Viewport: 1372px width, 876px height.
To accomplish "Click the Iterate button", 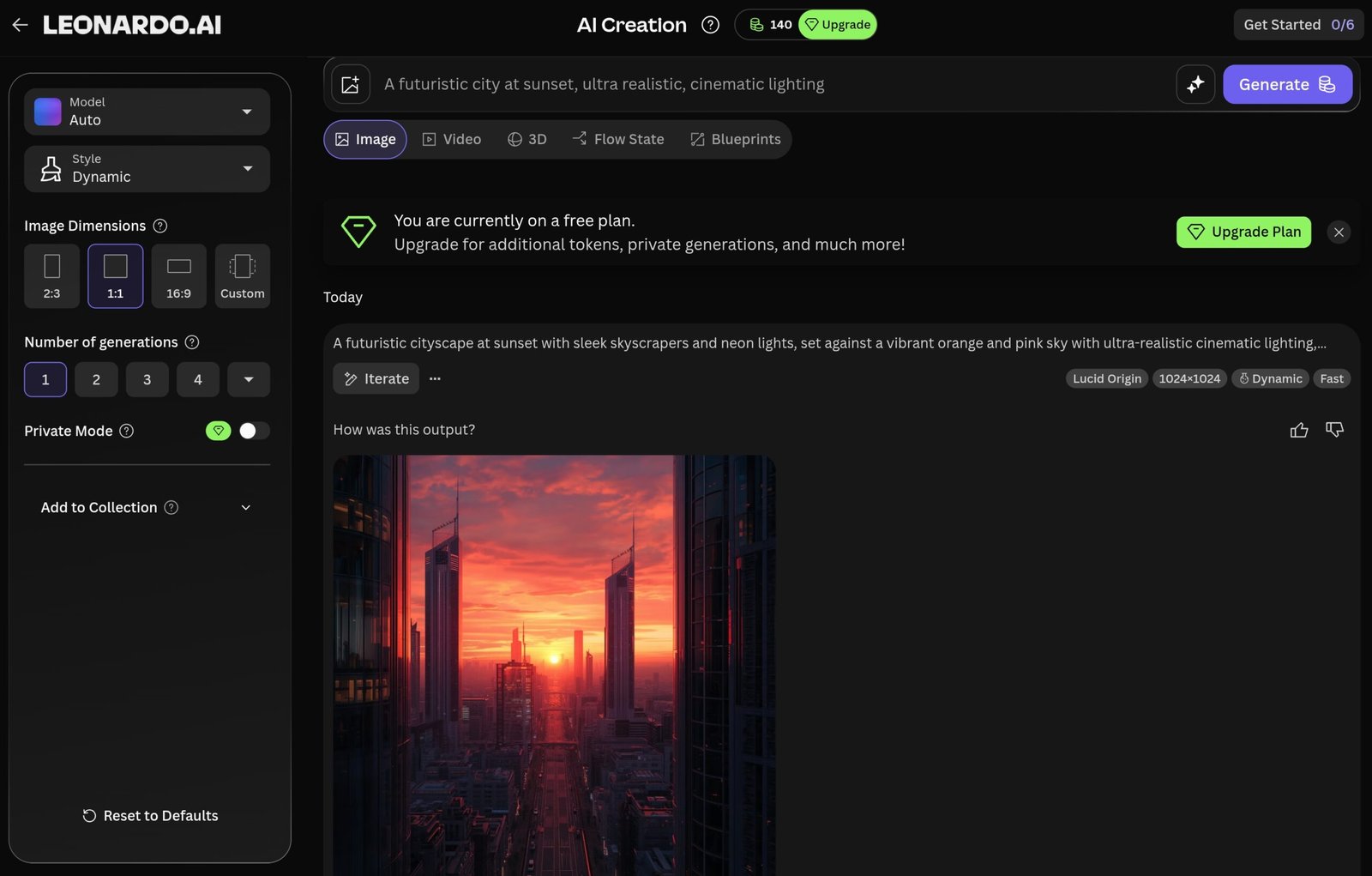I will (376, 378).
